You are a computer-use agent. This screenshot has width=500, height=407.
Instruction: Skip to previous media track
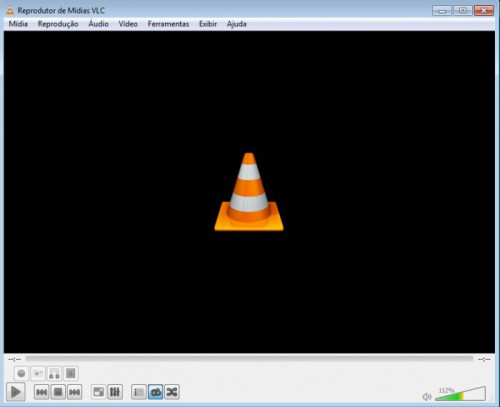coord(41,392)
